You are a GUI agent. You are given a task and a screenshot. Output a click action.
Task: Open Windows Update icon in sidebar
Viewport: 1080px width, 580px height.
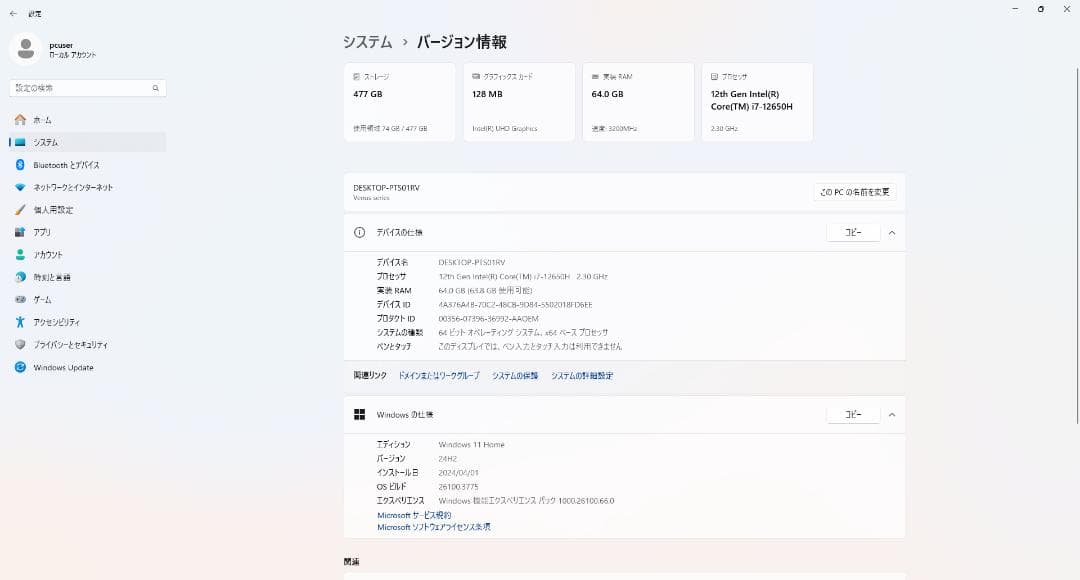click(20, 367)
